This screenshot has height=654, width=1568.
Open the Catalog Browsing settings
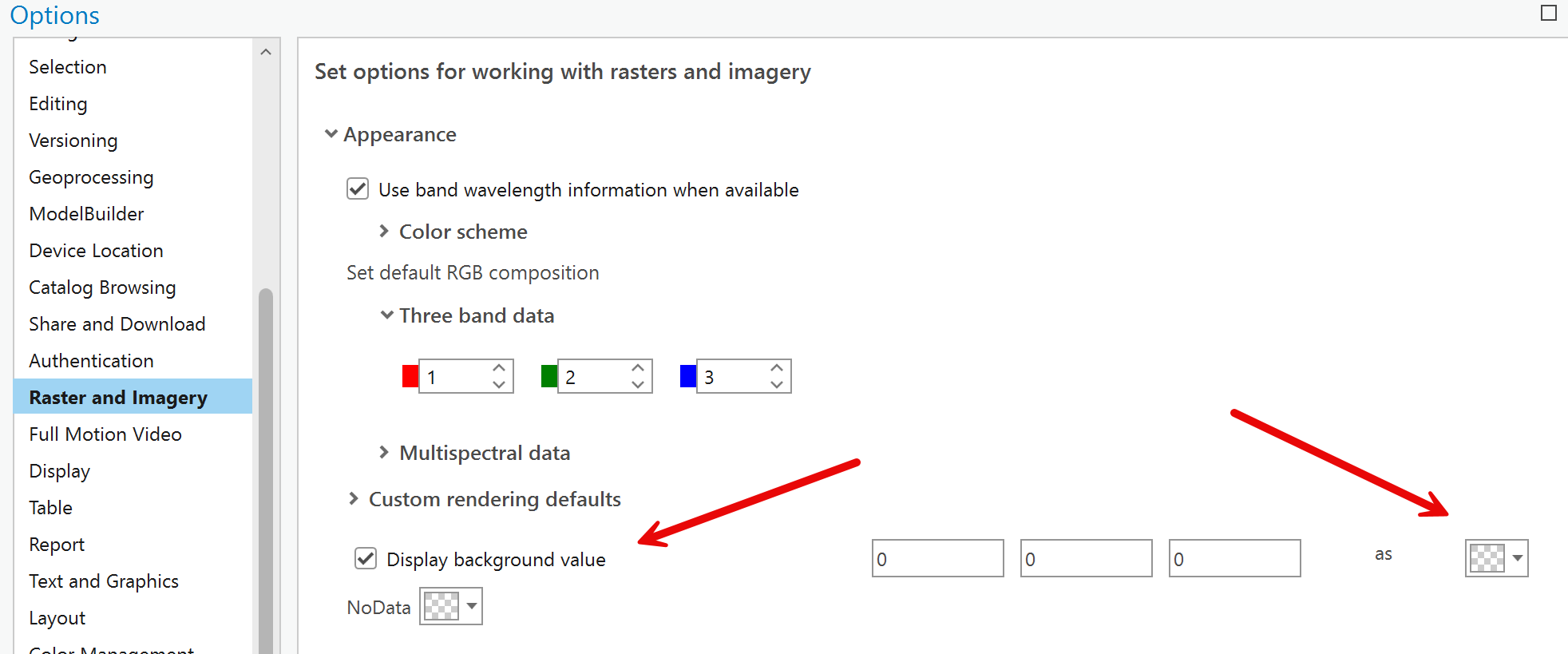[x=102, y=287]
